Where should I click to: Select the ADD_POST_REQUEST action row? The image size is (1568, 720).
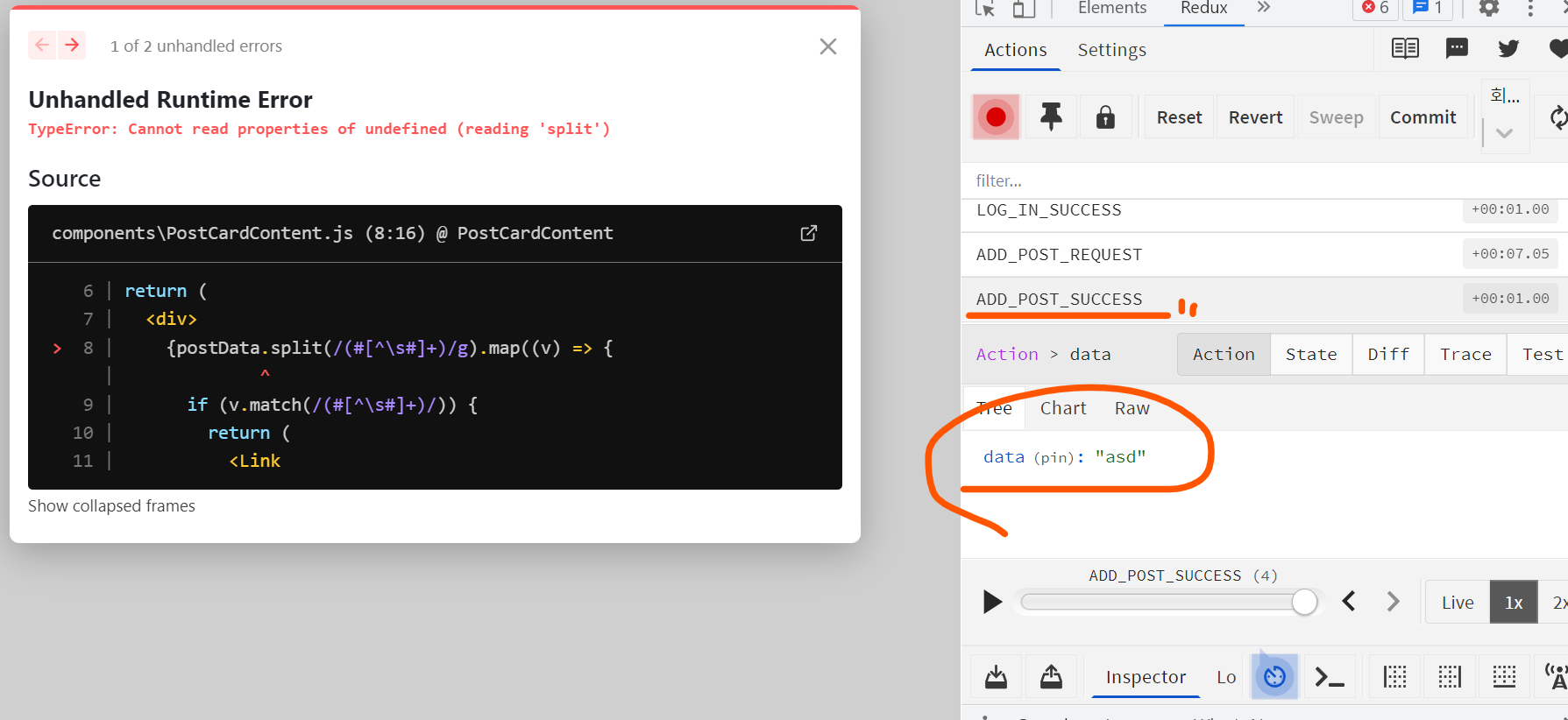pyautogui.click(x=1264, y=255)
